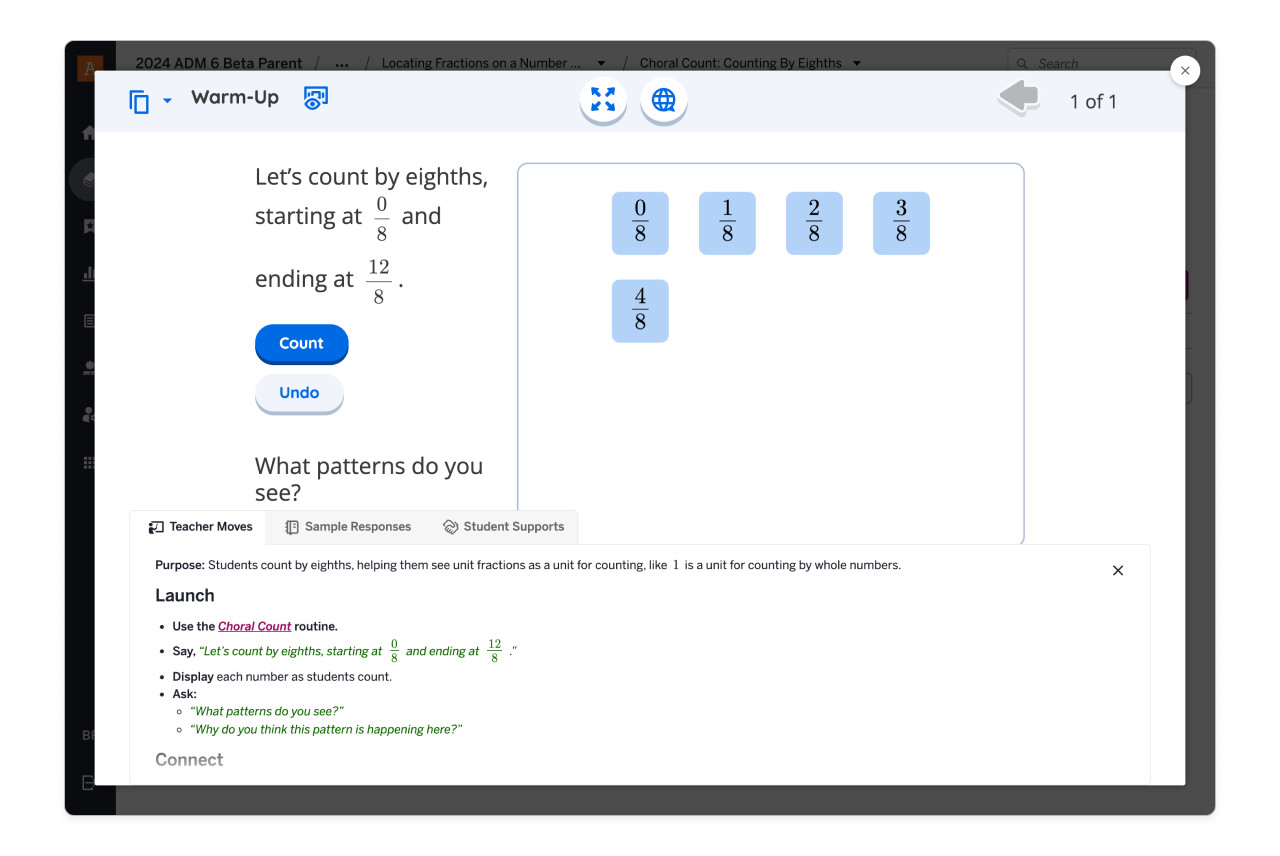Select the 2/8 fraction tile
Screen dimensions: 1280x856
pyautogui.click(x=814, y=223)
